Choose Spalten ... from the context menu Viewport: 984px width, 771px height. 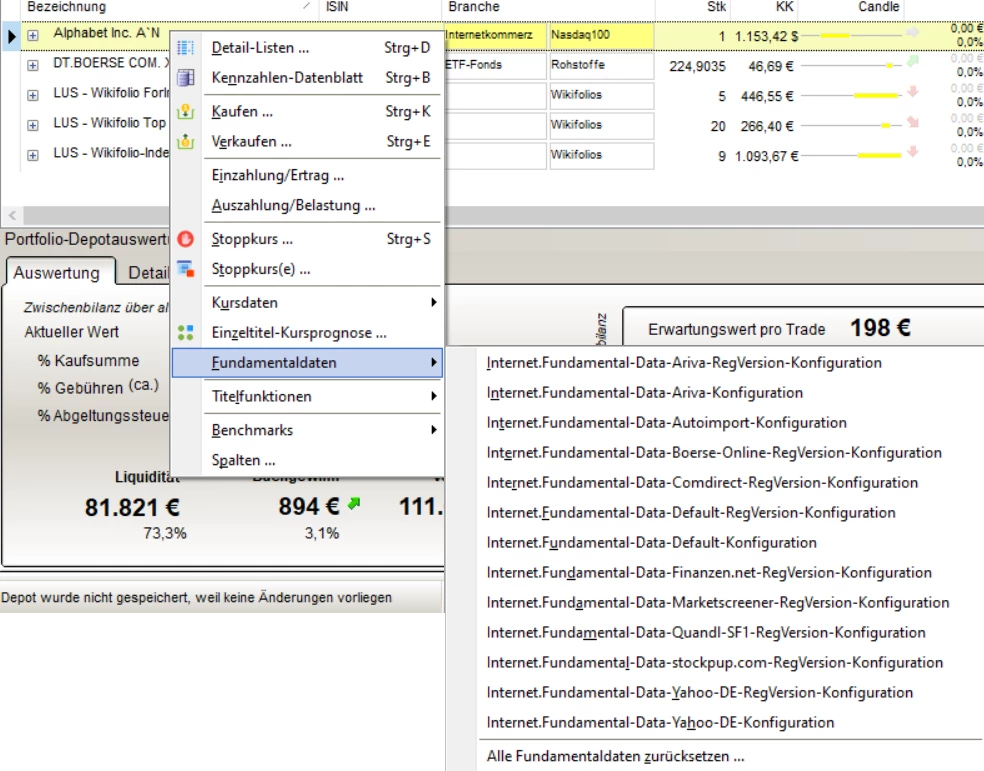[307, 460]
